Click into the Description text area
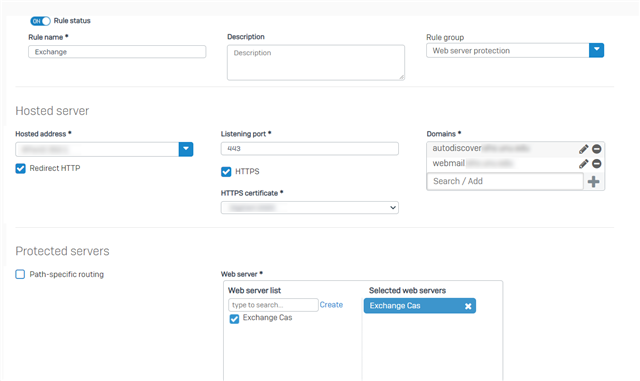 (x=316, y=62)
